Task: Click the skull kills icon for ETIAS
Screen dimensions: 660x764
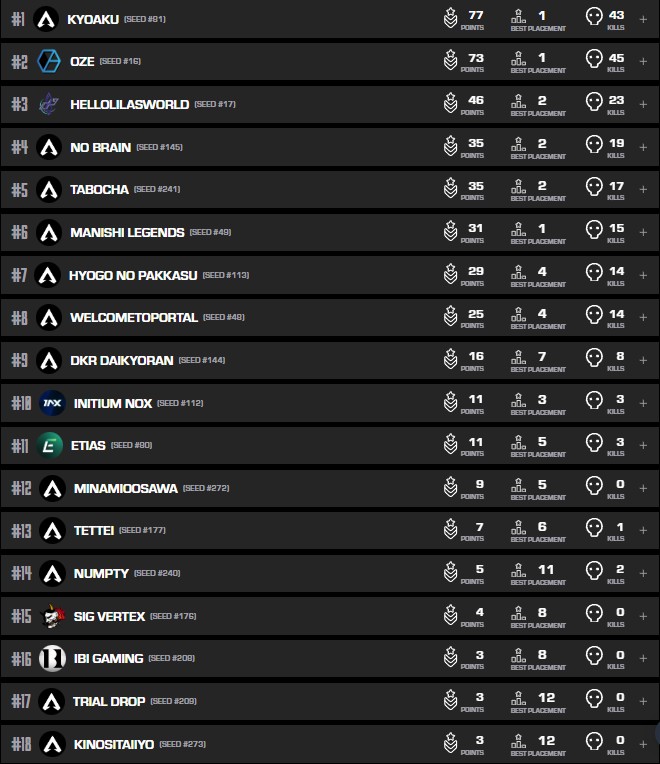Action: tap(594, 445)
